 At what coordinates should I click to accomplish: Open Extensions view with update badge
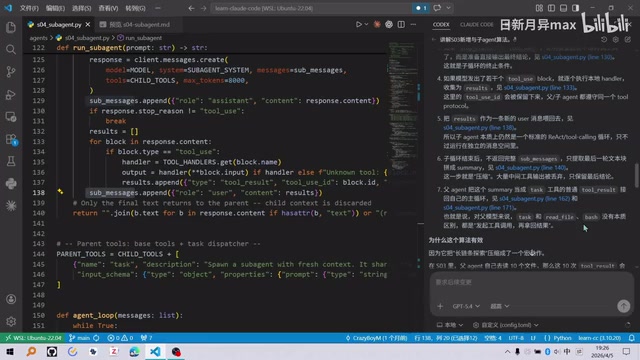[x=11, y=139]
